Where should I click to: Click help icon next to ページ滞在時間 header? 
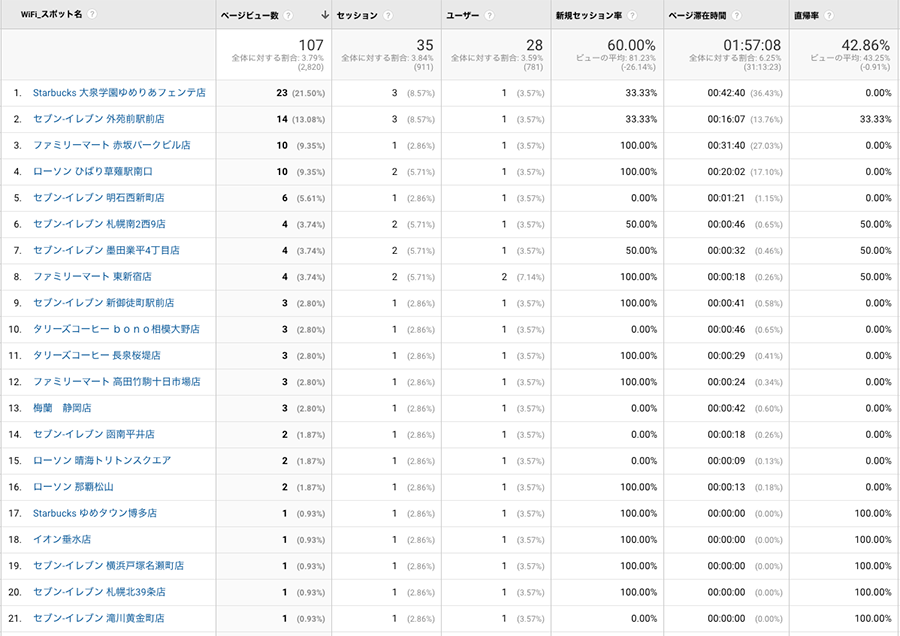tap(736, 15)
